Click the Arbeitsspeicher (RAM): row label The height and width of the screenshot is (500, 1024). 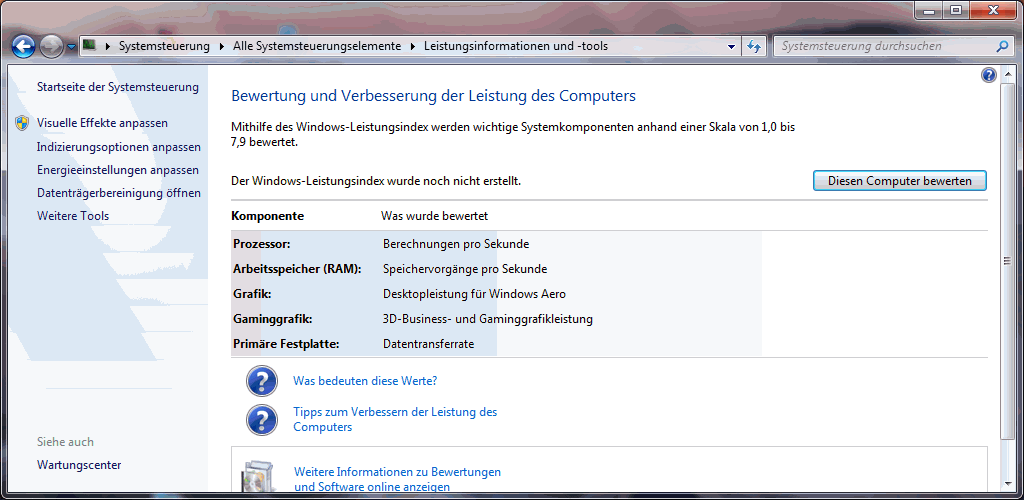pos(297,269)
